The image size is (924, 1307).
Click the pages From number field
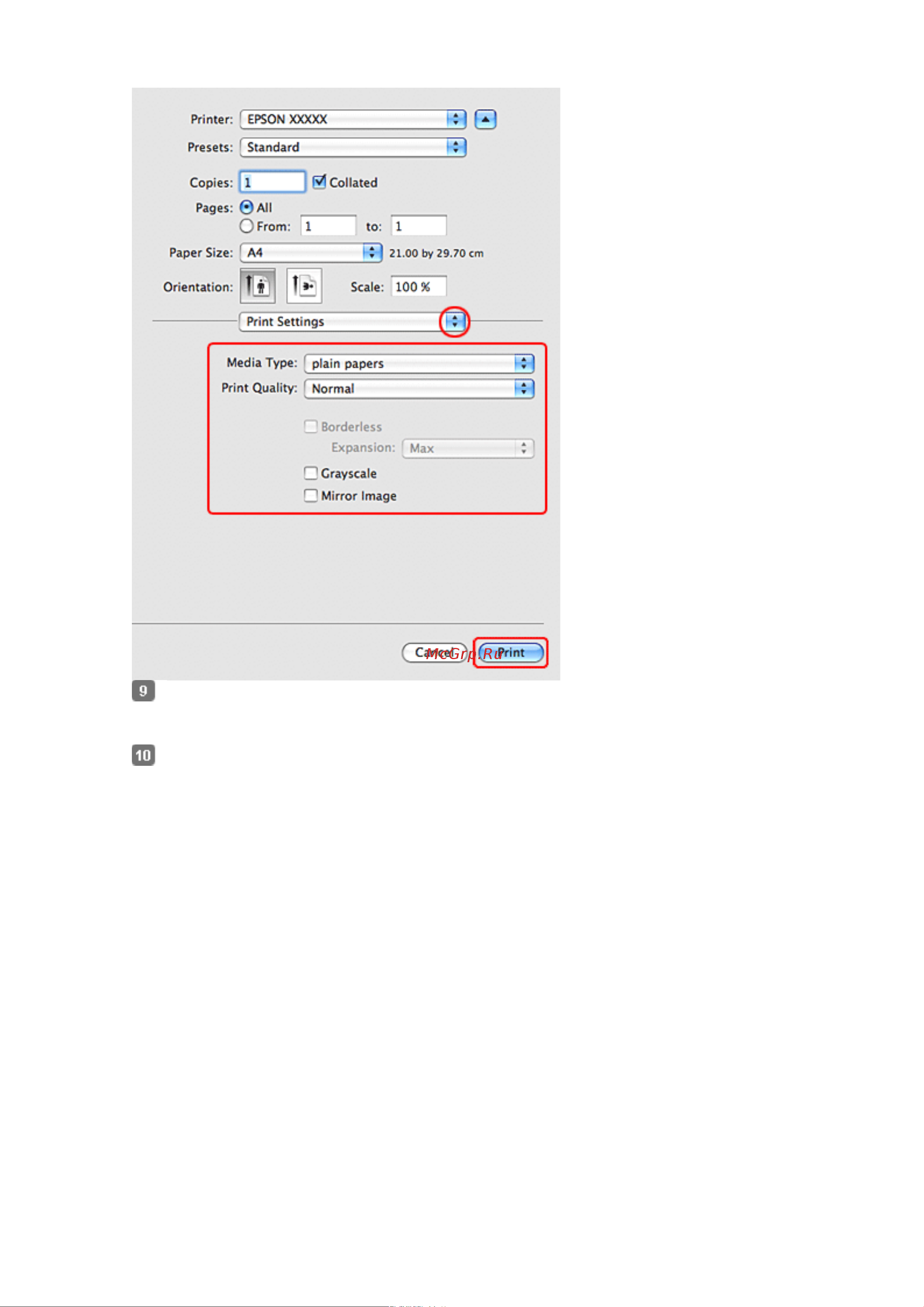(329, 226)
